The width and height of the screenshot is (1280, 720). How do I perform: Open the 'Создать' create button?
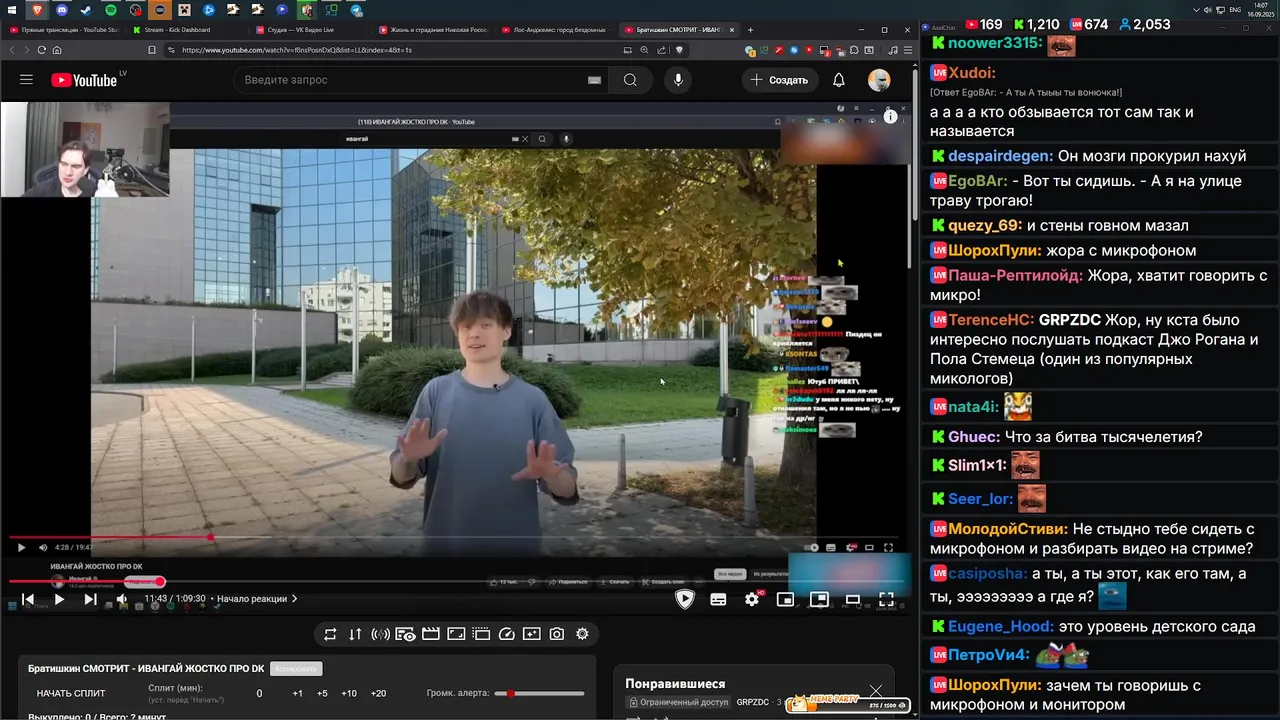click(779, 80)
